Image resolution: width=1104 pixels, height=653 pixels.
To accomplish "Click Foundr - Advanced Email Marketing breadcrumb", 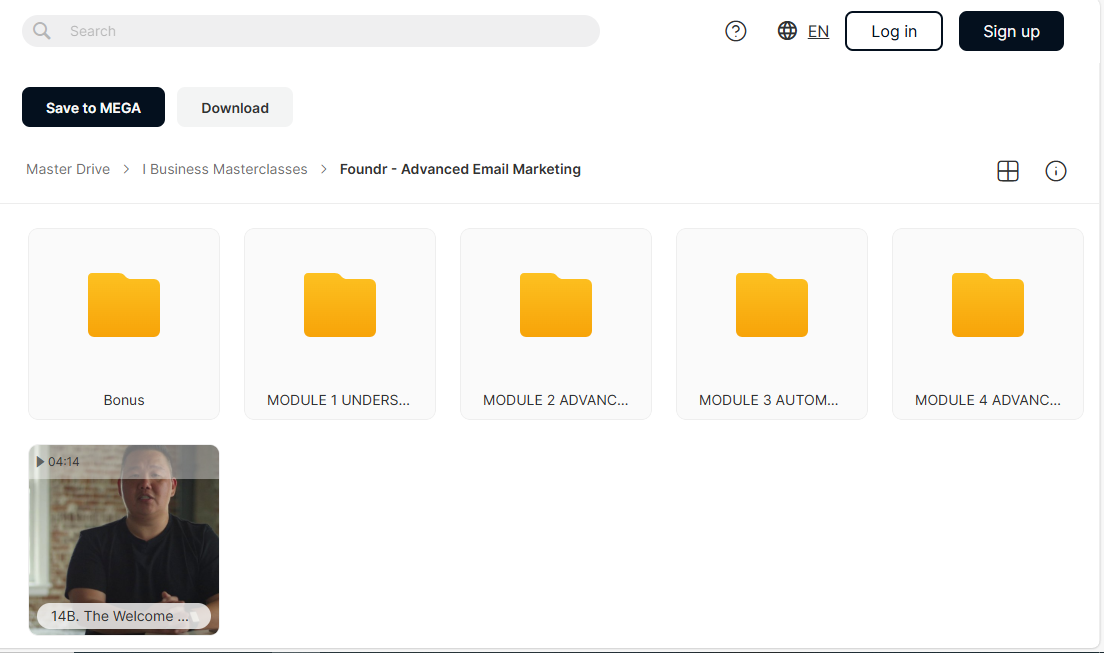I will [460, 169].
